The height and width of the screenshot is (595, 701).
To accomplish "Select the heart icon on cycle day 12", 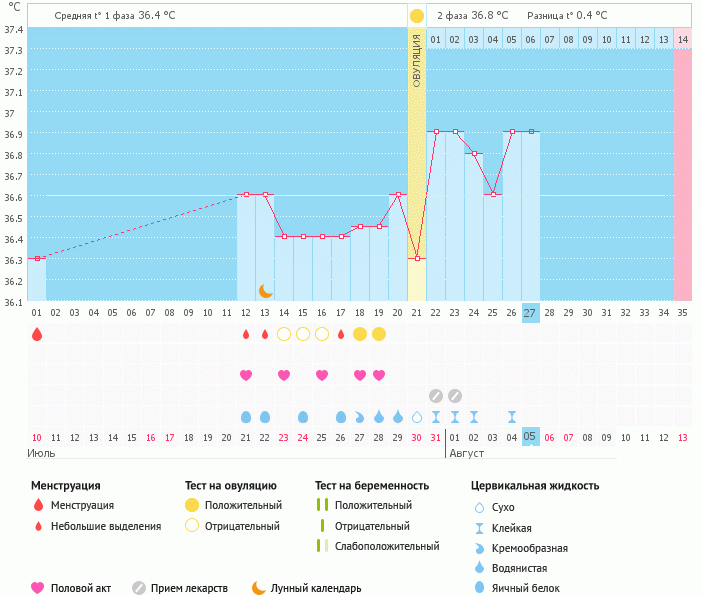I will (x=246, y=375).
